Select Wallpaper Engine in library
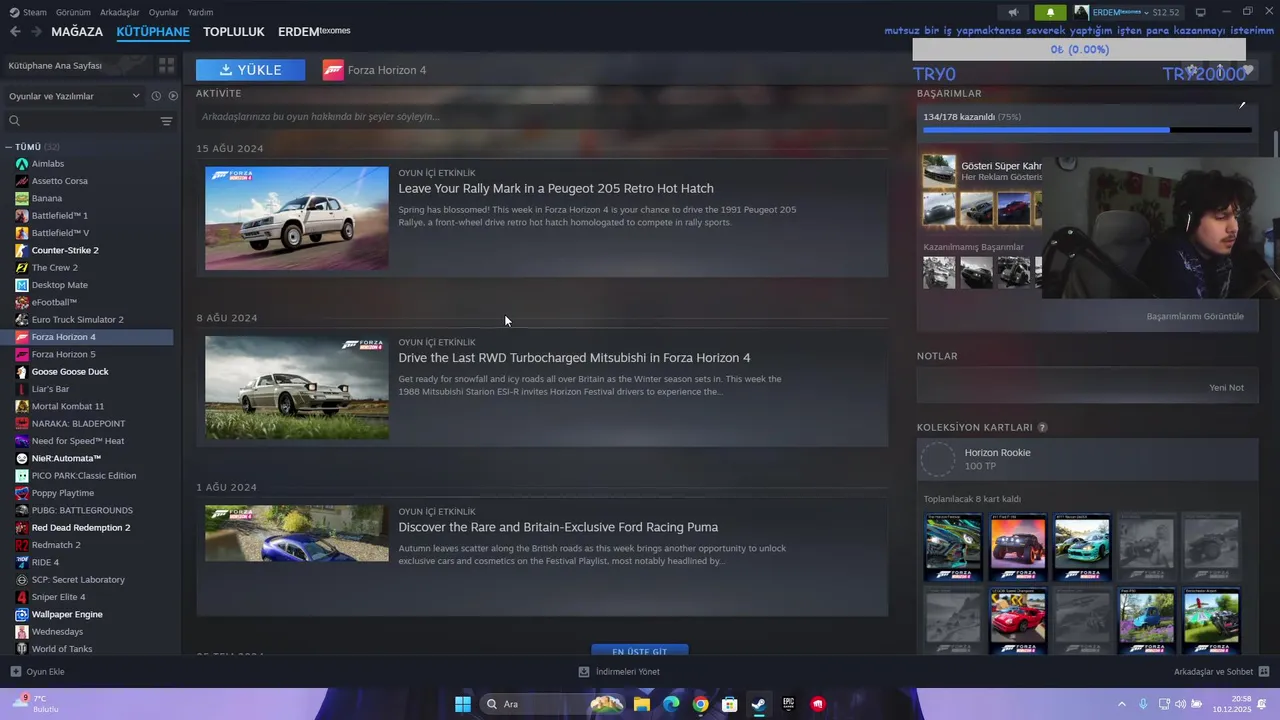1280x720 pixels. 66,614
